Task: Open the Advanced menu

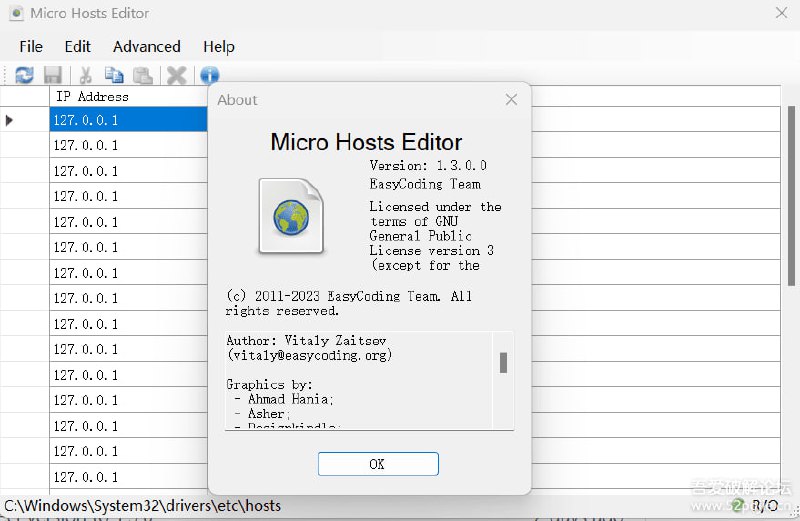Action: [x=146, y=46]
